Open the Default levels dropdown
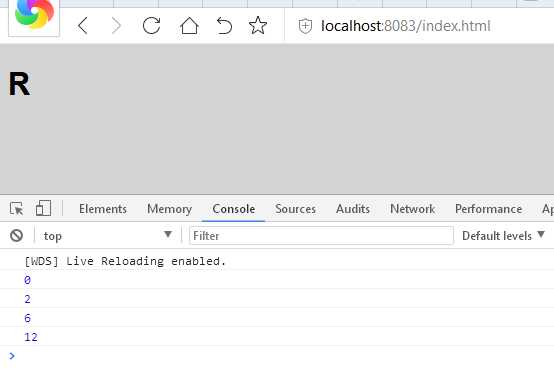This screenshot has height=382, width=554. pyautogui.click(x=503, y=236)
